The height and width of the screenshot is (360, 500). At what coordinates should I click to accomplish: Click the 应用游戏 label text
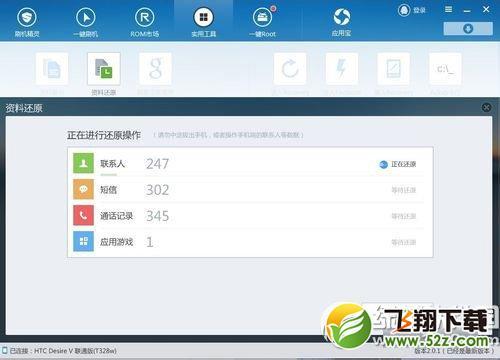click(x=117, y=242)
